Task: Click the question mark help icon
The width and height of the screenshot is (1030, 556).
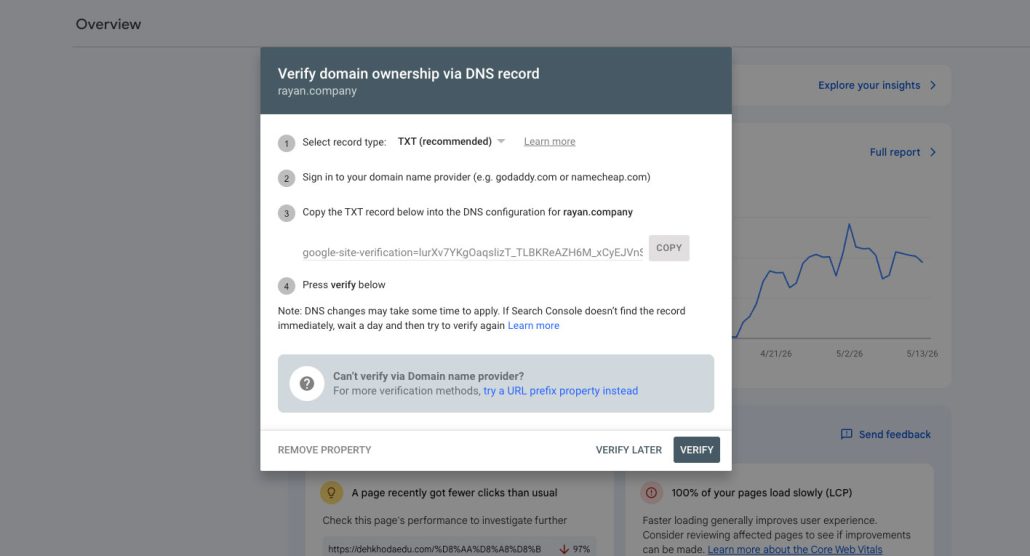Action: 307,383
